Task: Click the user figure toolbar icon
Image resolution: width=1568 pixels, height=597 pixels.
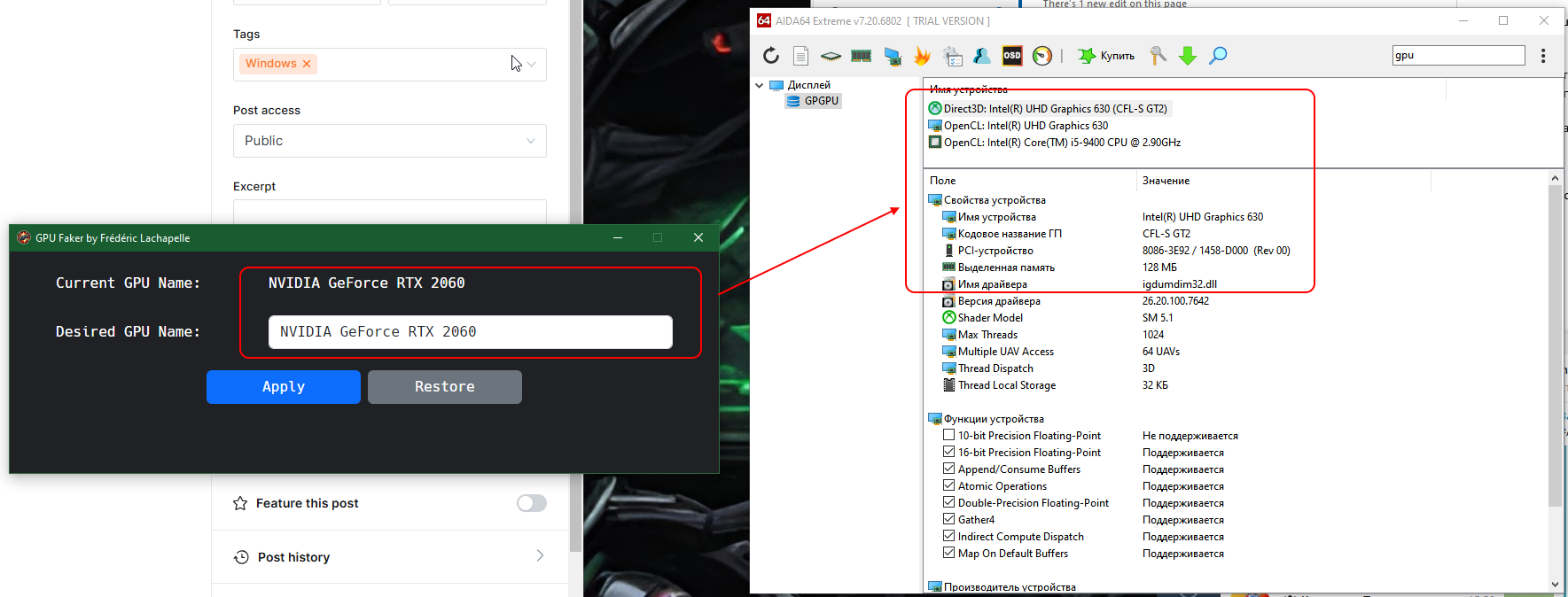Action: tap(981, 56)
